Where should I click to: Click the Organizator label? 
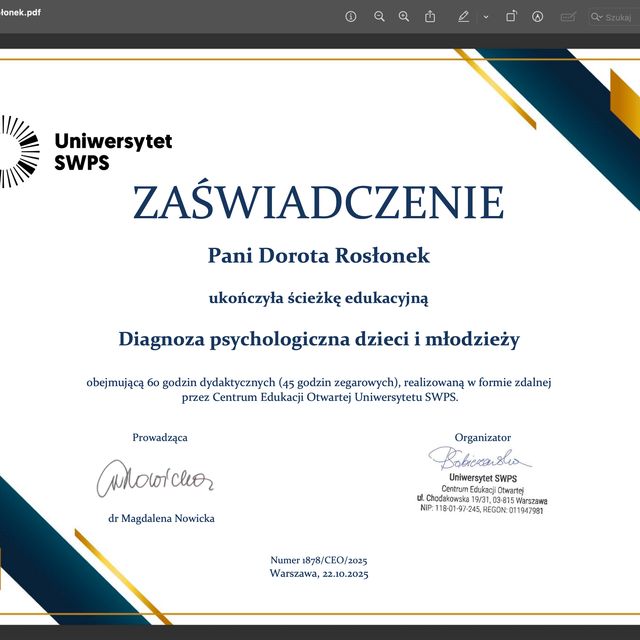(x=483, y=438)
